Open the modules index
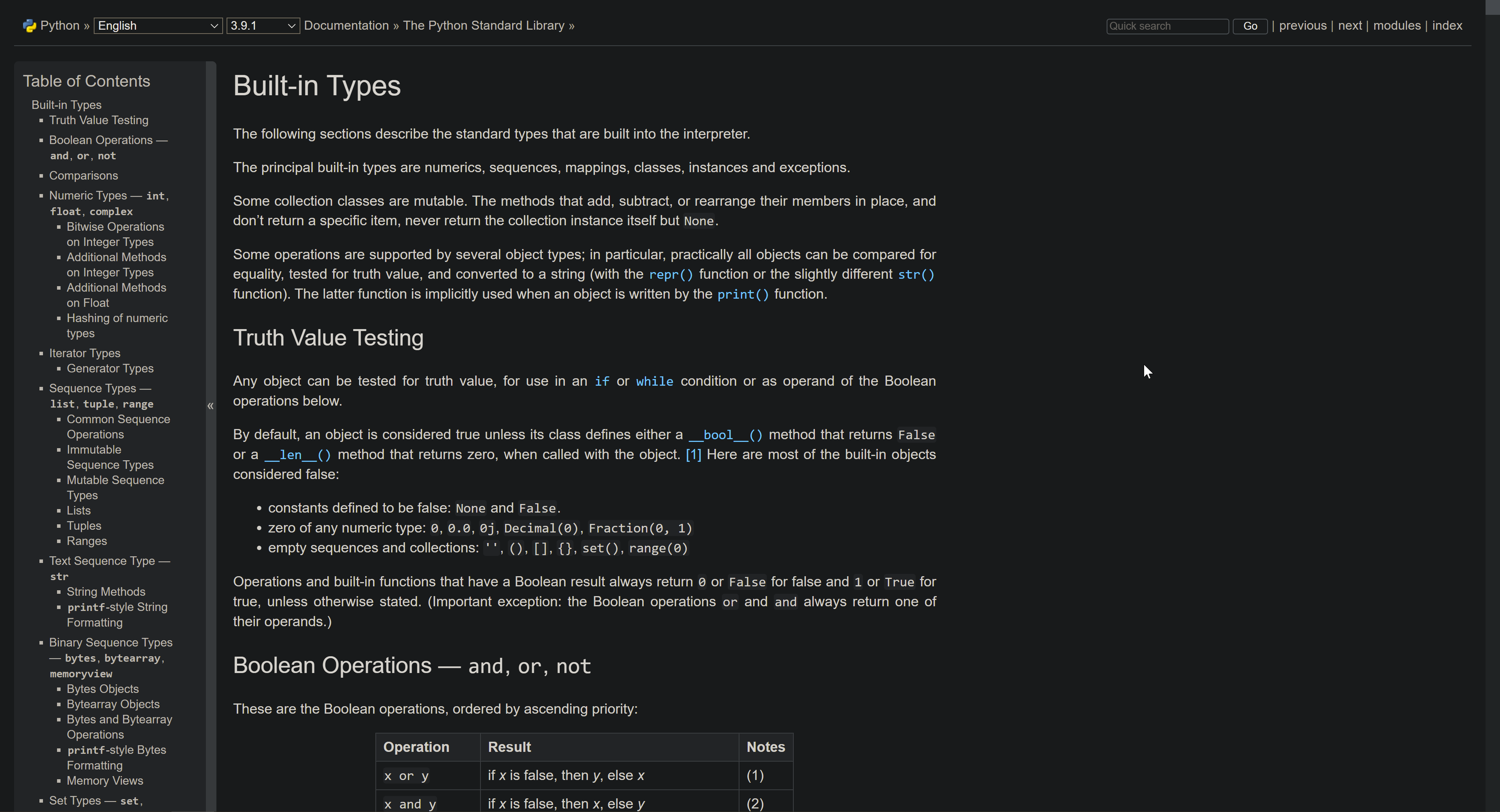Image resolution: width=1500 pixels, height=812 pixels. click(x=1398, y=26)
